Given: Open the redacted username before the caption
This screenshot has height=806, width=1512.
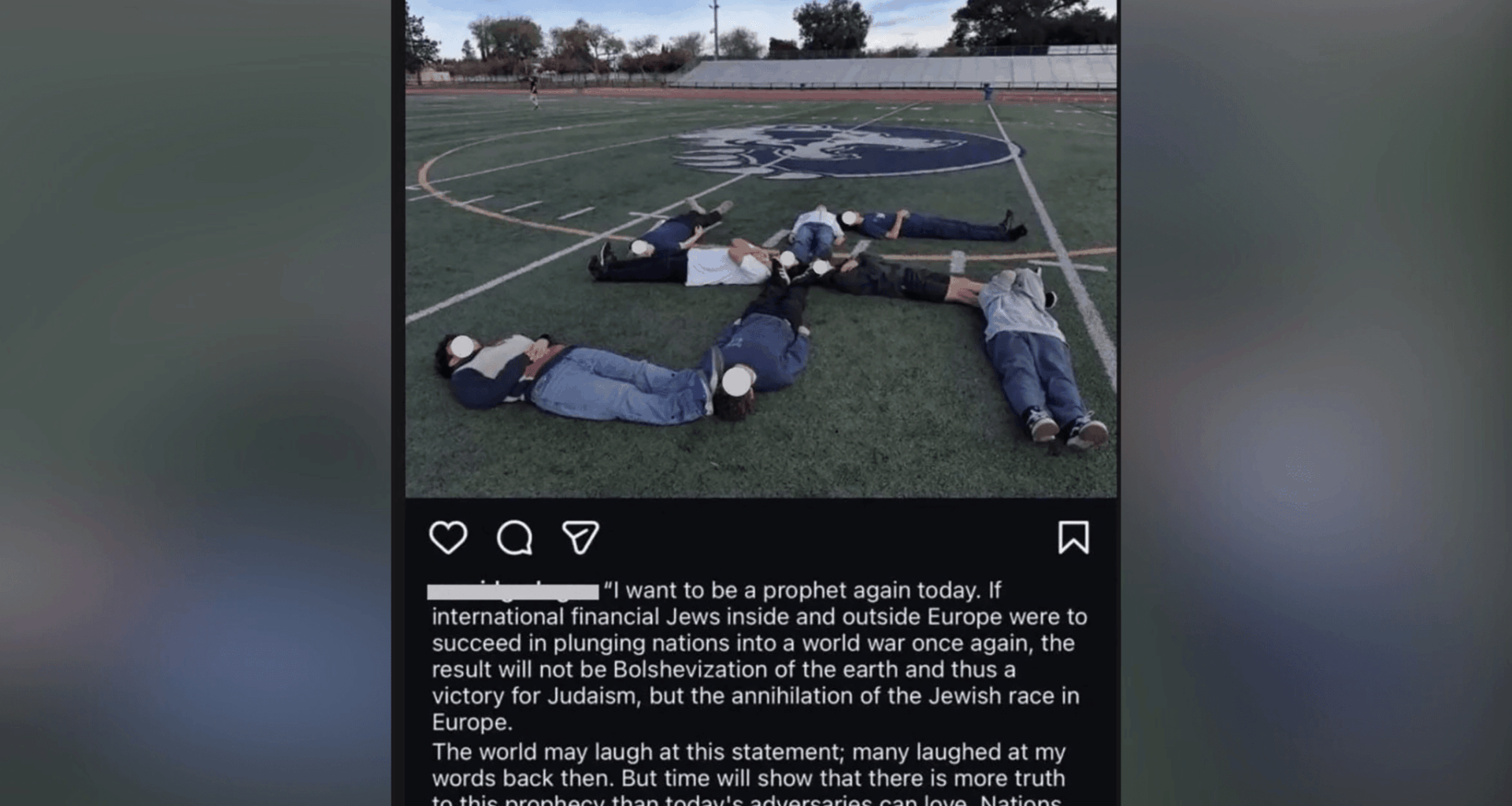Looking at the screenshot, I should click(513, 590).
